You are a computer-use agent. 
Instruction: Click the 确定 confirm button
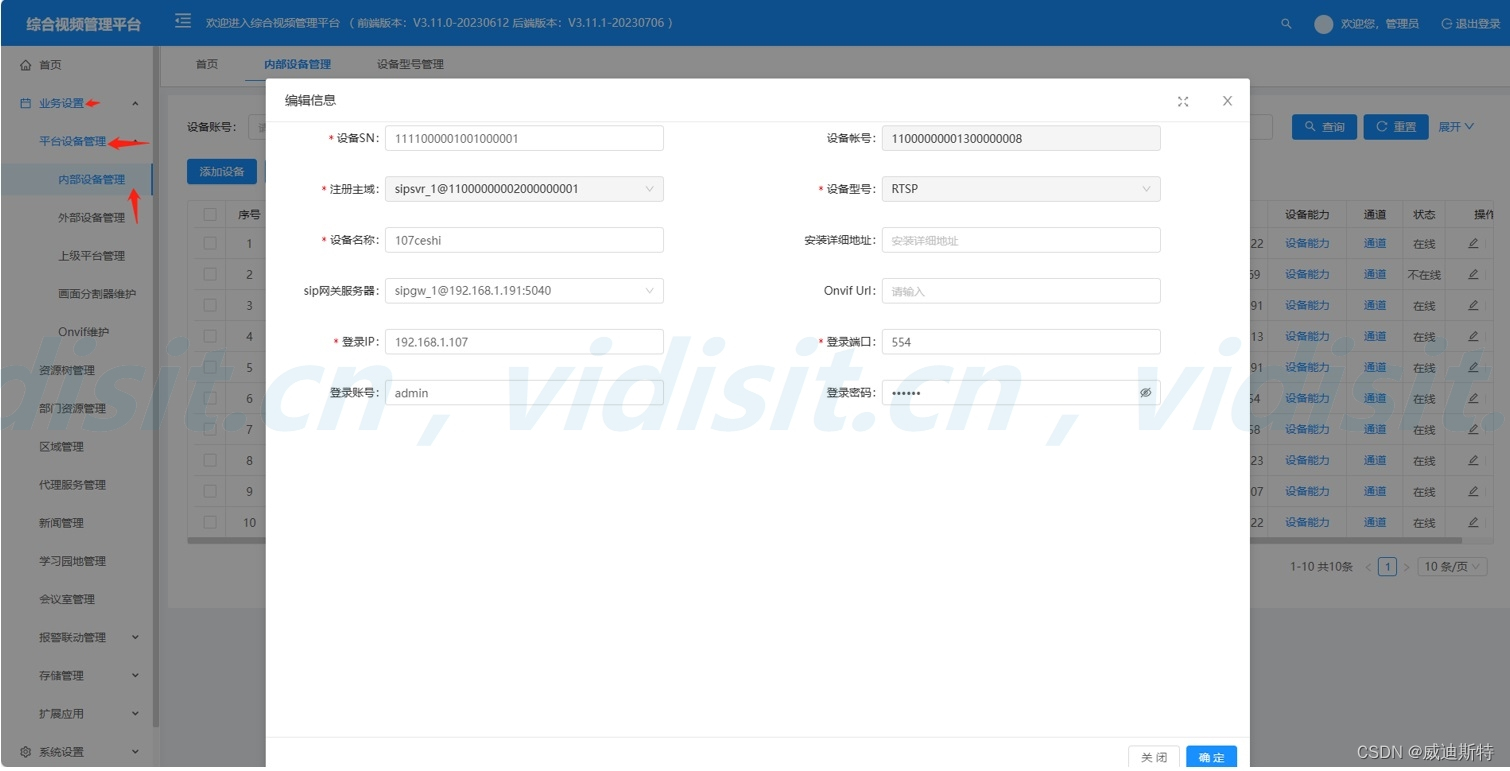1211,758
